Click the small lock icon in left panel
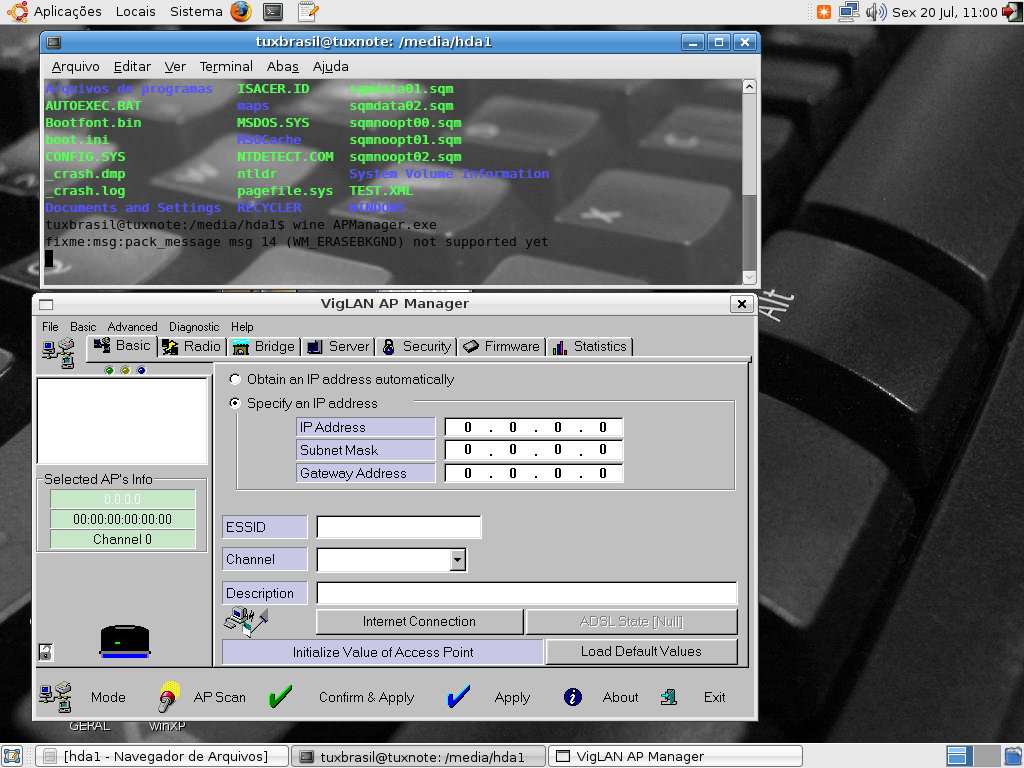 [45, 652]
